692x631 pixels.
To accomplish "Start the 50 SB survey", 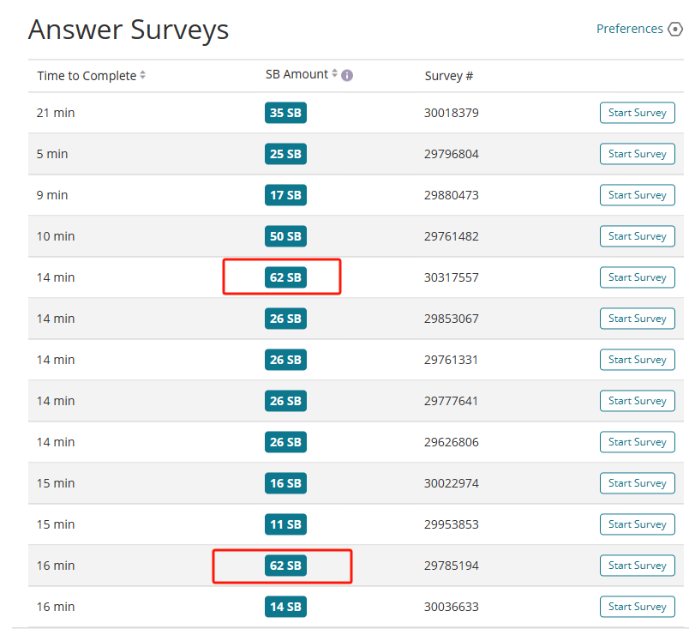I will point(637,236).
